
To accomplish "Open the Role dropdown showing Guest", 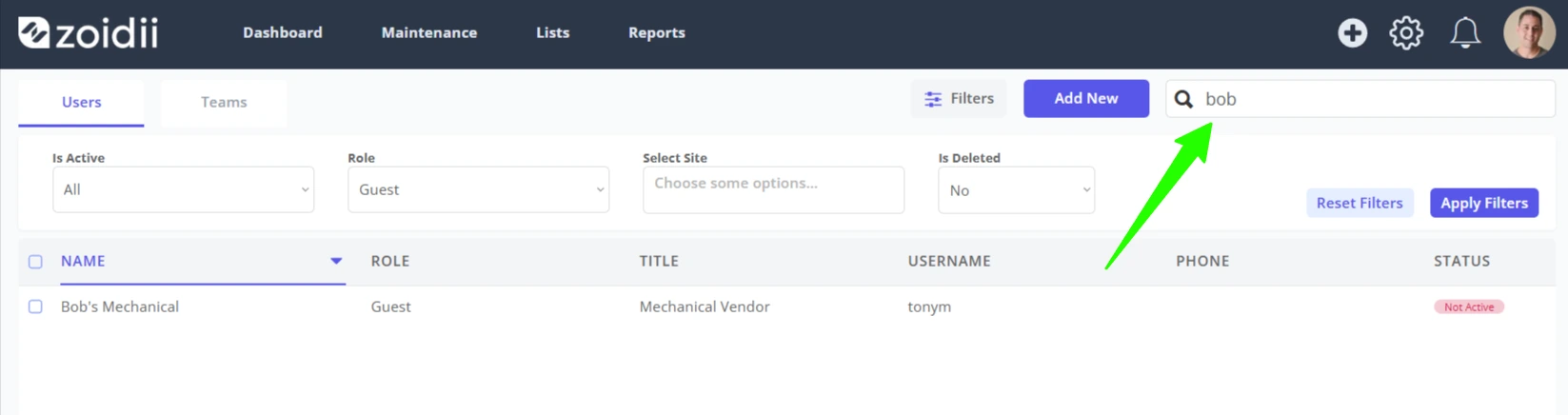I will 478,189.
